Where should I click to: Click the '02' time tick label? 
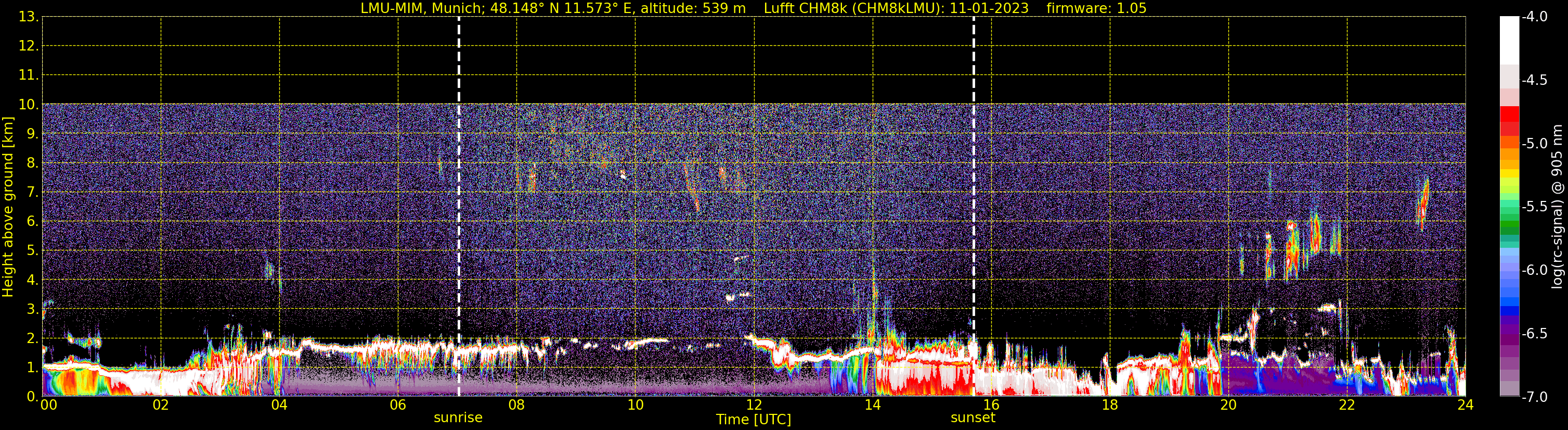click(x=161, y=405)
